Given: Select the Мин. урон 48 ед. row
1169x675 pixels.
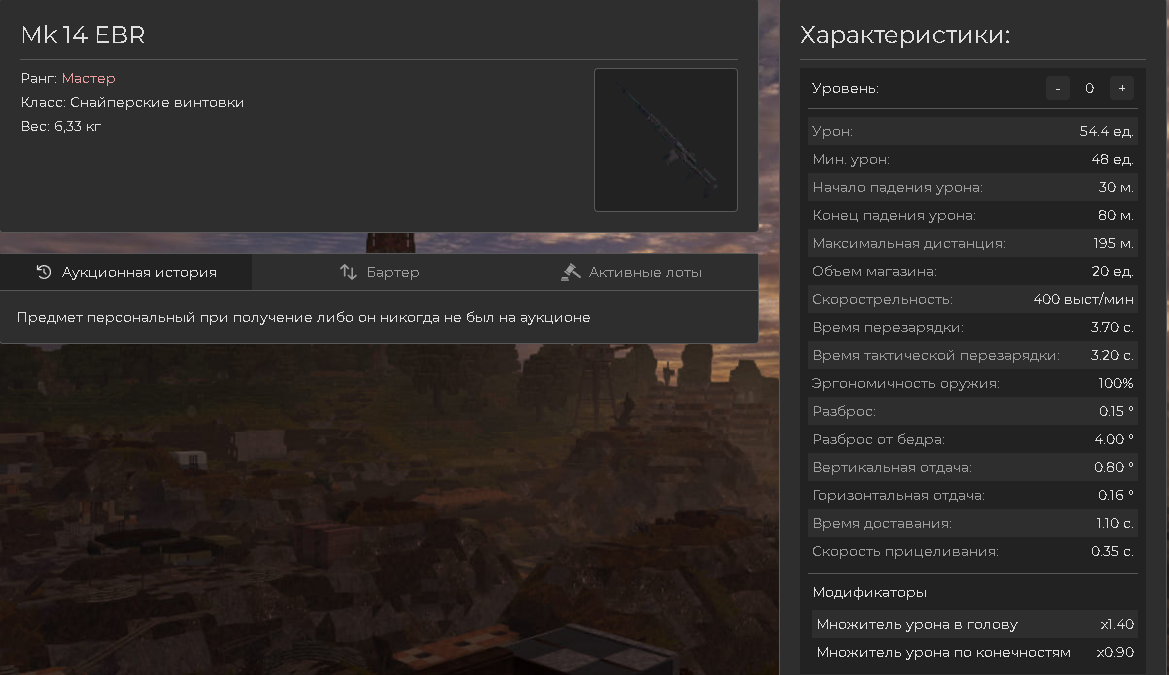Looking at the screenshot, I should click(972, 159).
